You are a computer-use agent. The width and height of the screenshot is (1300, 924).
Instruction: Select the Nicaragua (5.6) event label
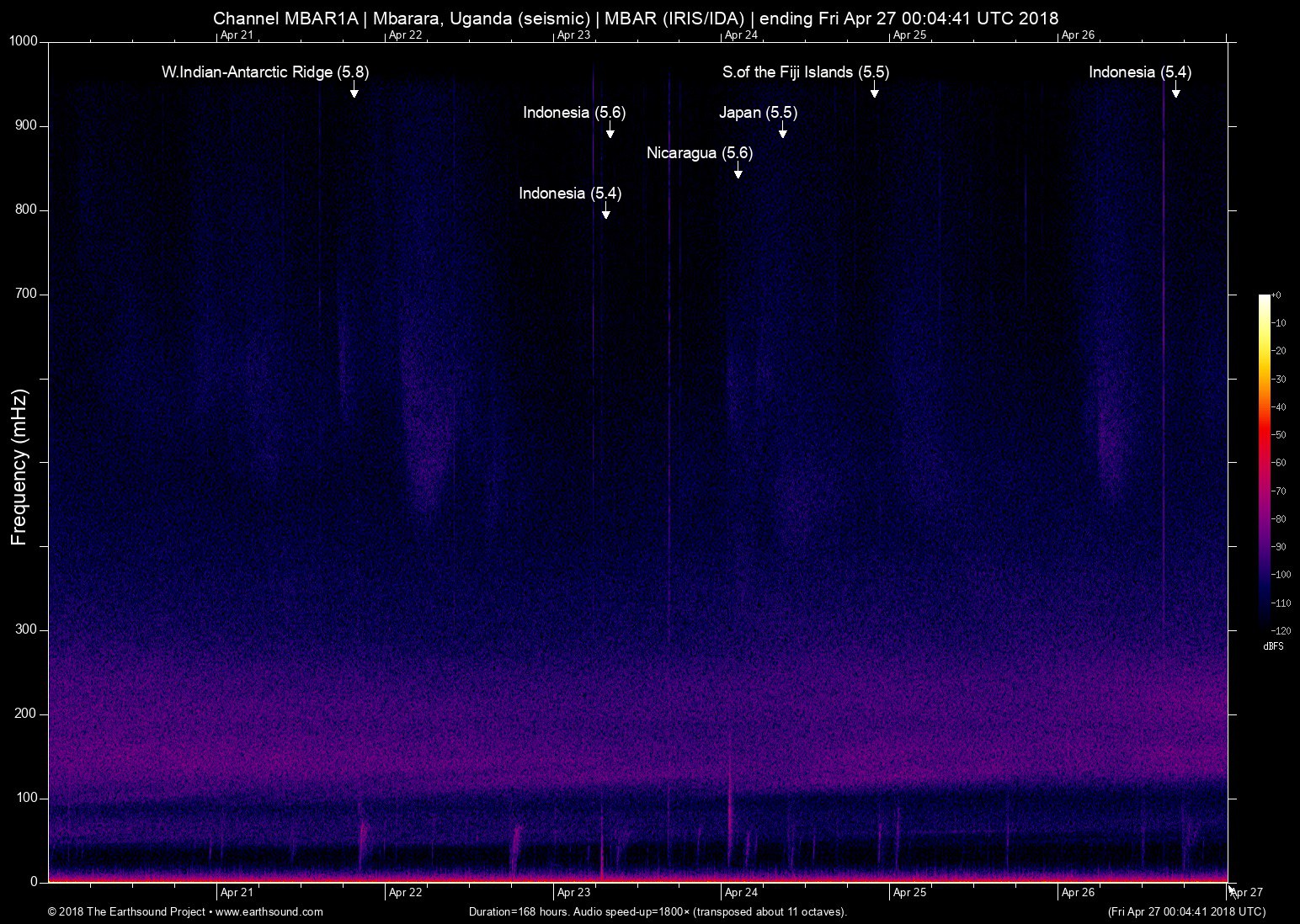(x=699, y=153)
